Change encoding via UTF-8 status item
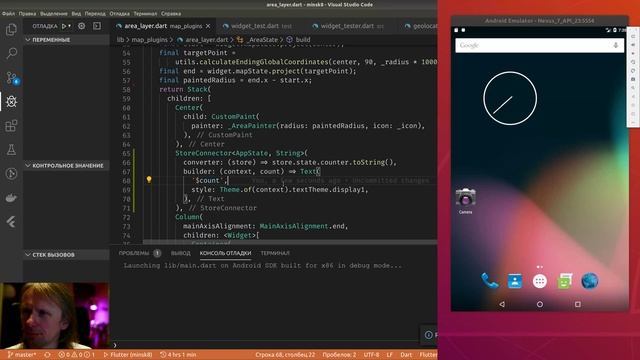Viewport: 640px width, 360px height. click(371, 355)
